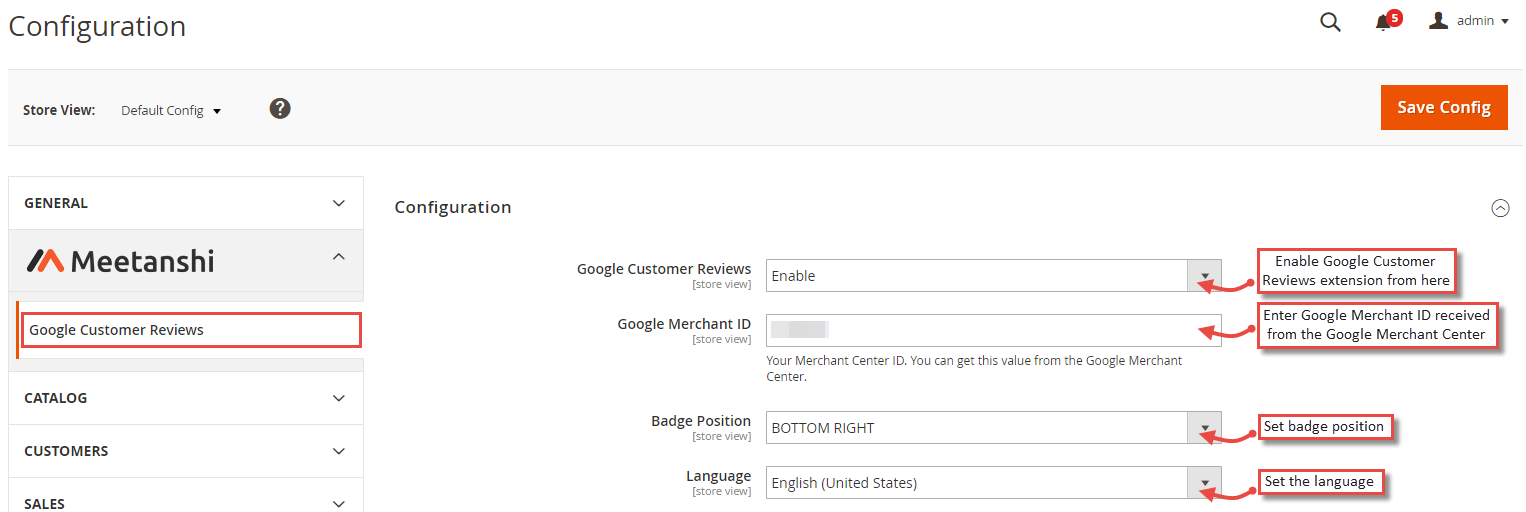The height and width of the screenshot is (512, 1526).
Task: Click the Save Config button
Action: pos(1444,107)
